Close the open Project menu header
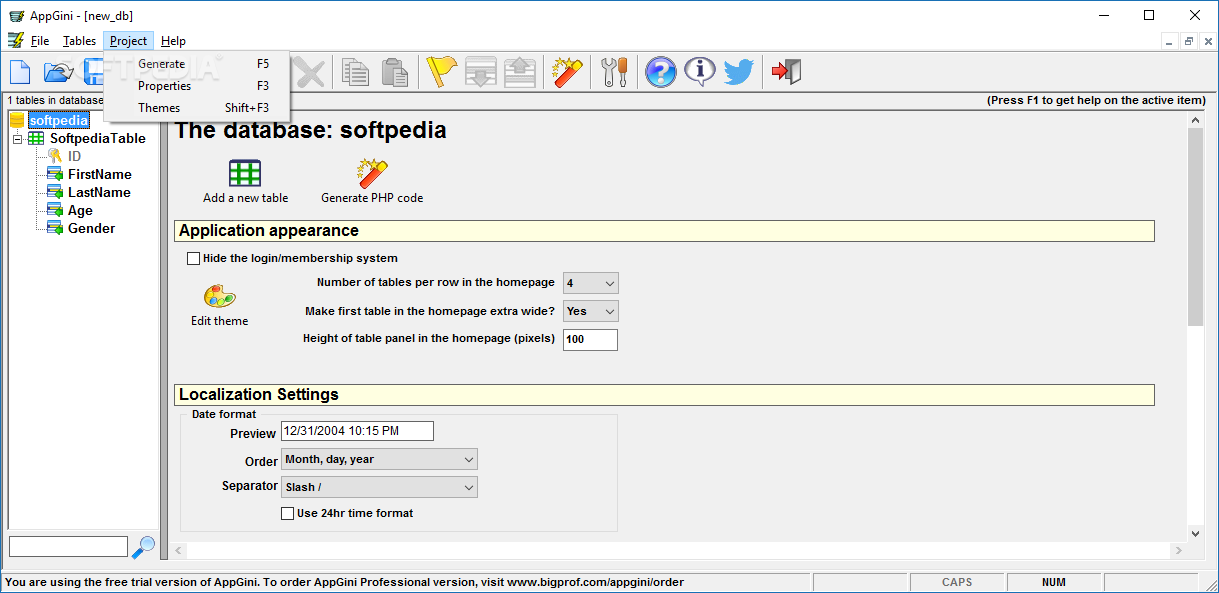 pos(128,41)
